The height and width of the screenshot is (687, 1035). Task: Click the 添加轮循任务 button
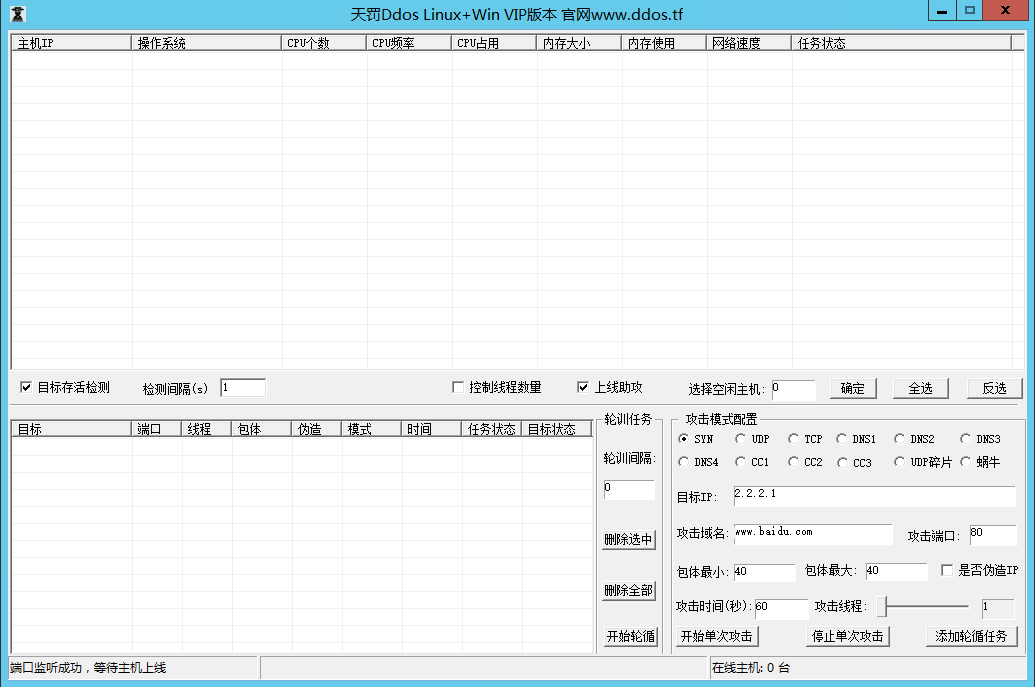[x=972, y=636]
